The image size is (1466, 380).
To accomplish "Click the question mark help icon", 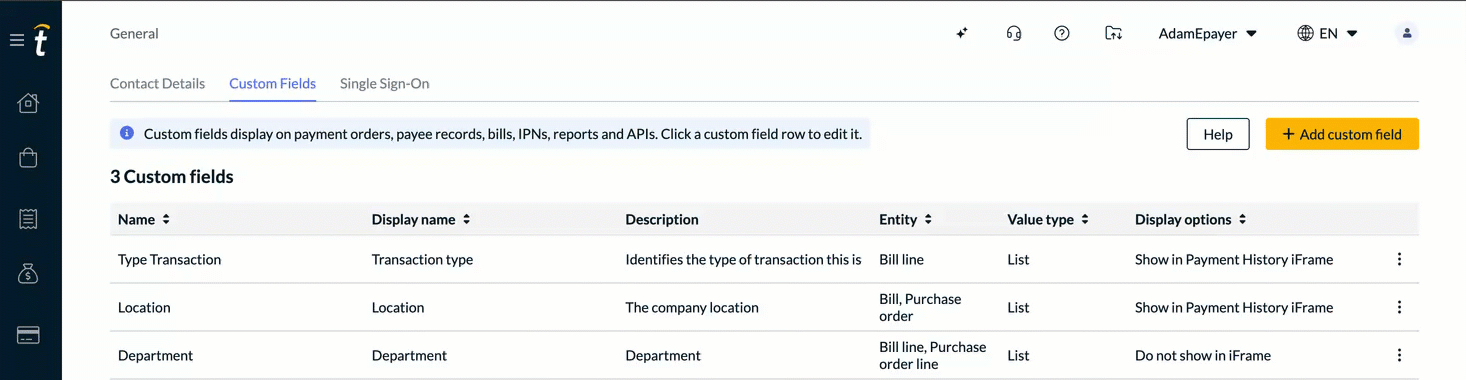I will (x=1062, y=33).
